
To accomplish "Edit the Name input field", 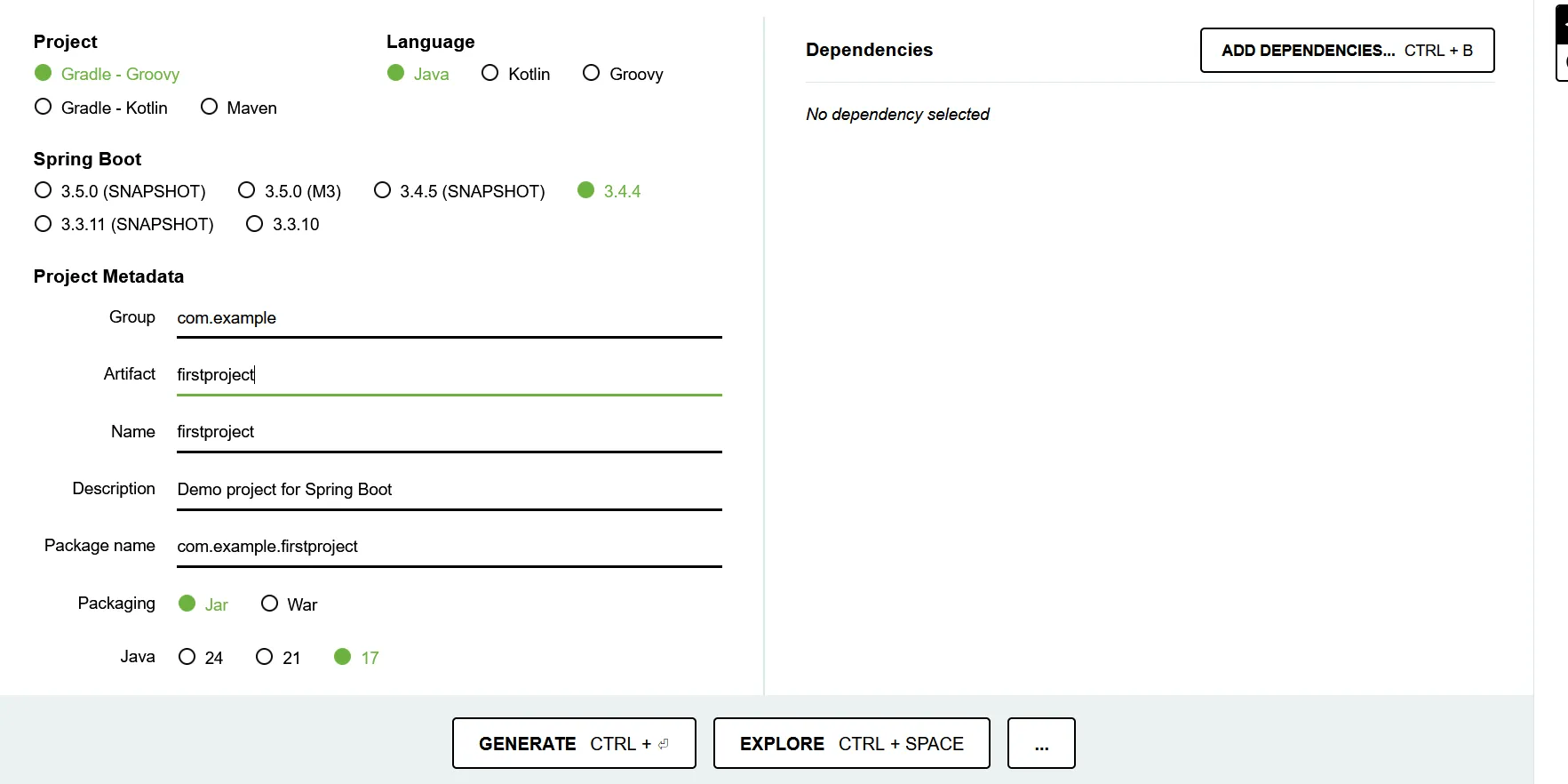I will point(450,432).
